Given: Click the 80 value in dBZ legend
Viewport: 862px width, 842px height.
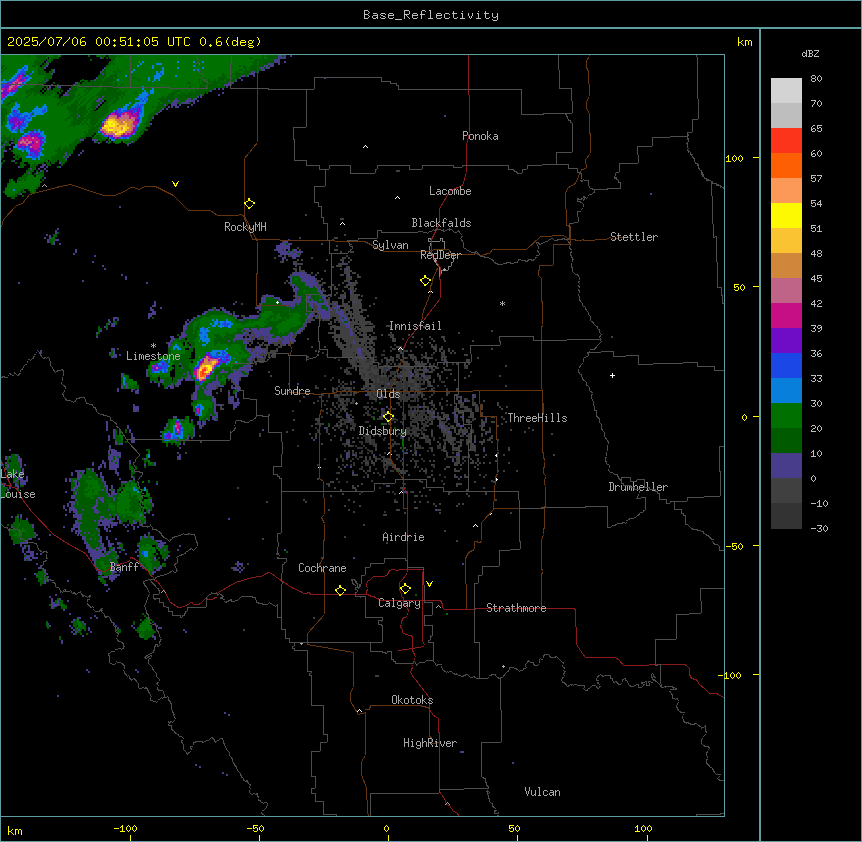Looking at the screenshot, I should pyautogui.click(x=816, y=79).
